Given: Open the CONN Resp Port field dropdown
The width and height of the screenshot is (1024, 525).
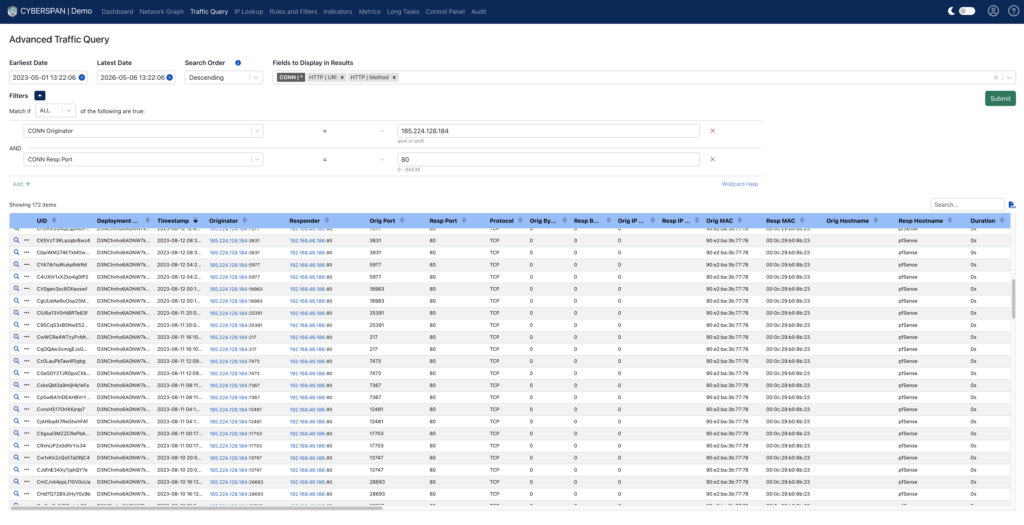Looking at the screenshot, I should click(x=143, y=159).
